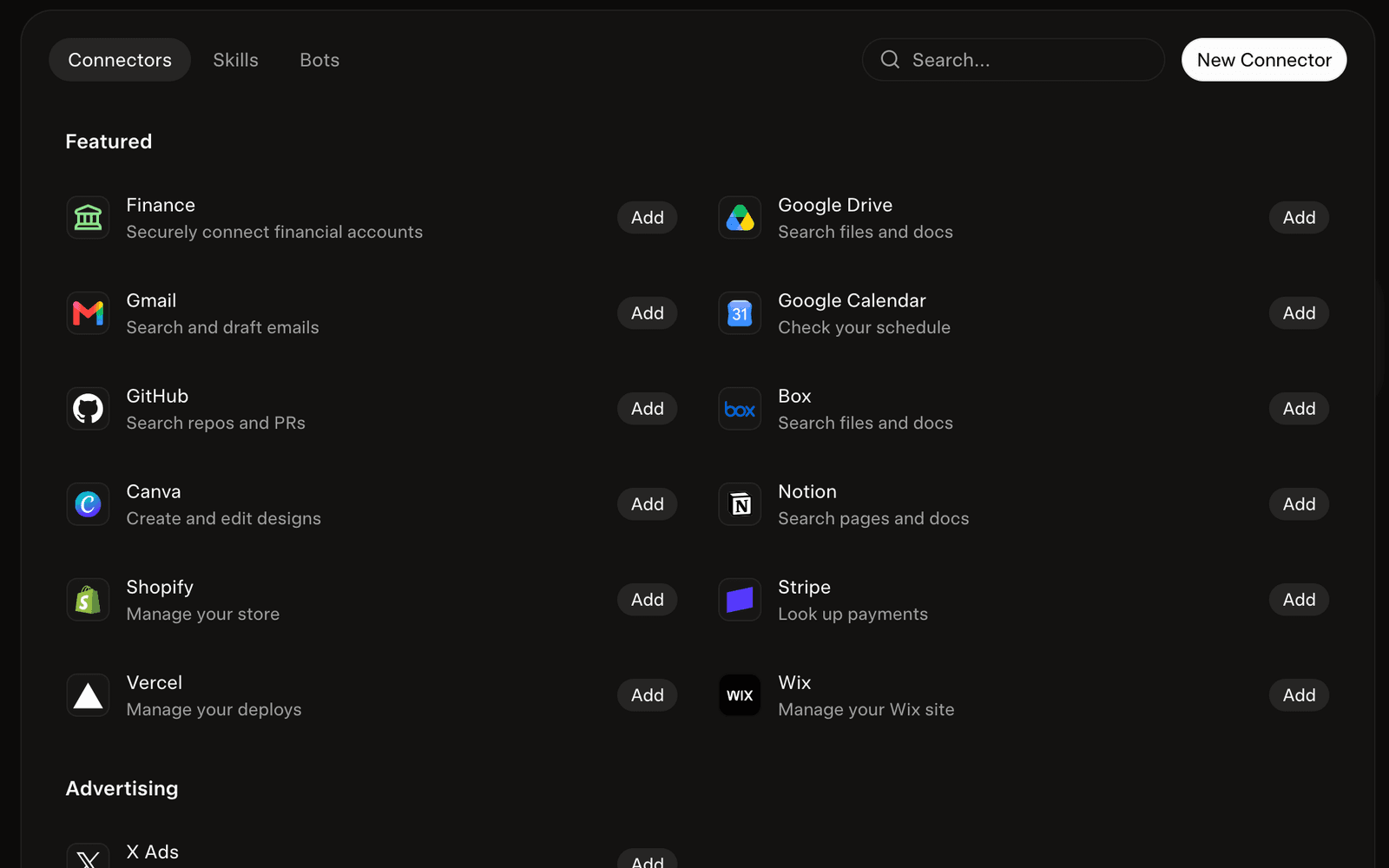Click the Google Drive icon
Image resolution: width=1389 pixels, height=868 pixels.
pyautogui.click(x=740, y=218)
